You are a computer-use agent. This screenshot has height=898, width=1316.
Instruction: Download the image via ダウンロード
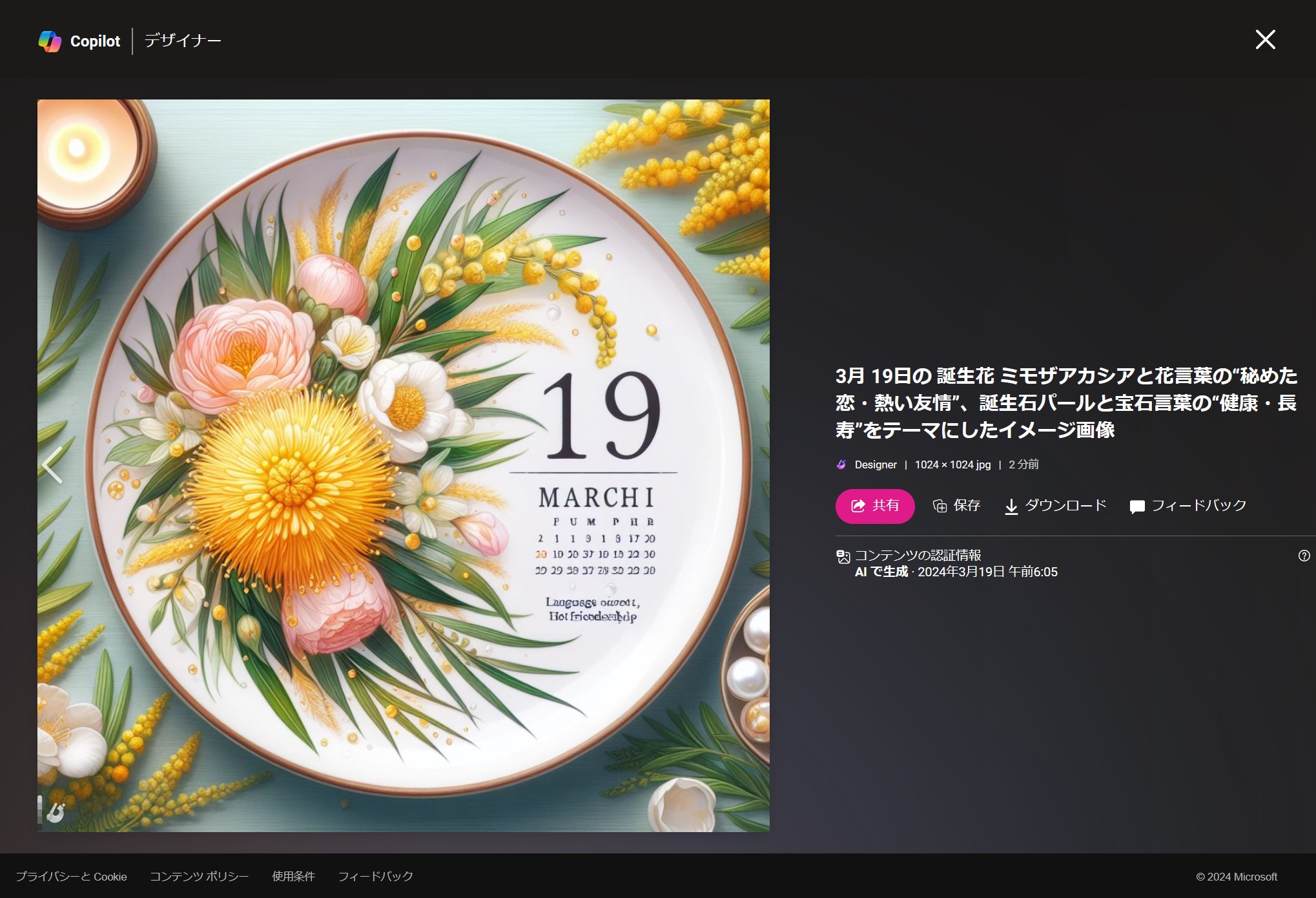(x=1055, y=506)
